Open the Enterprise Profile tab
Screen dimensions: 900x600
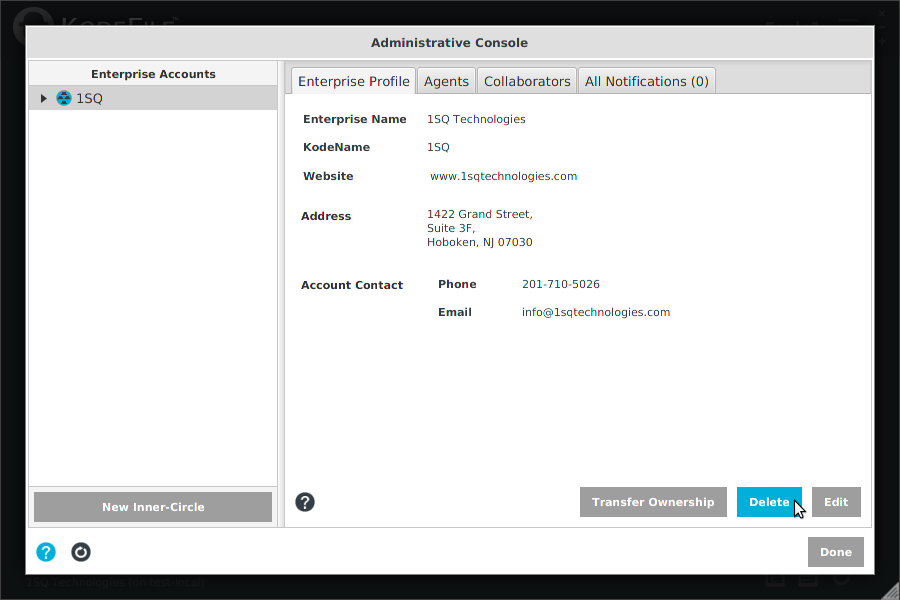click(354, 82)
